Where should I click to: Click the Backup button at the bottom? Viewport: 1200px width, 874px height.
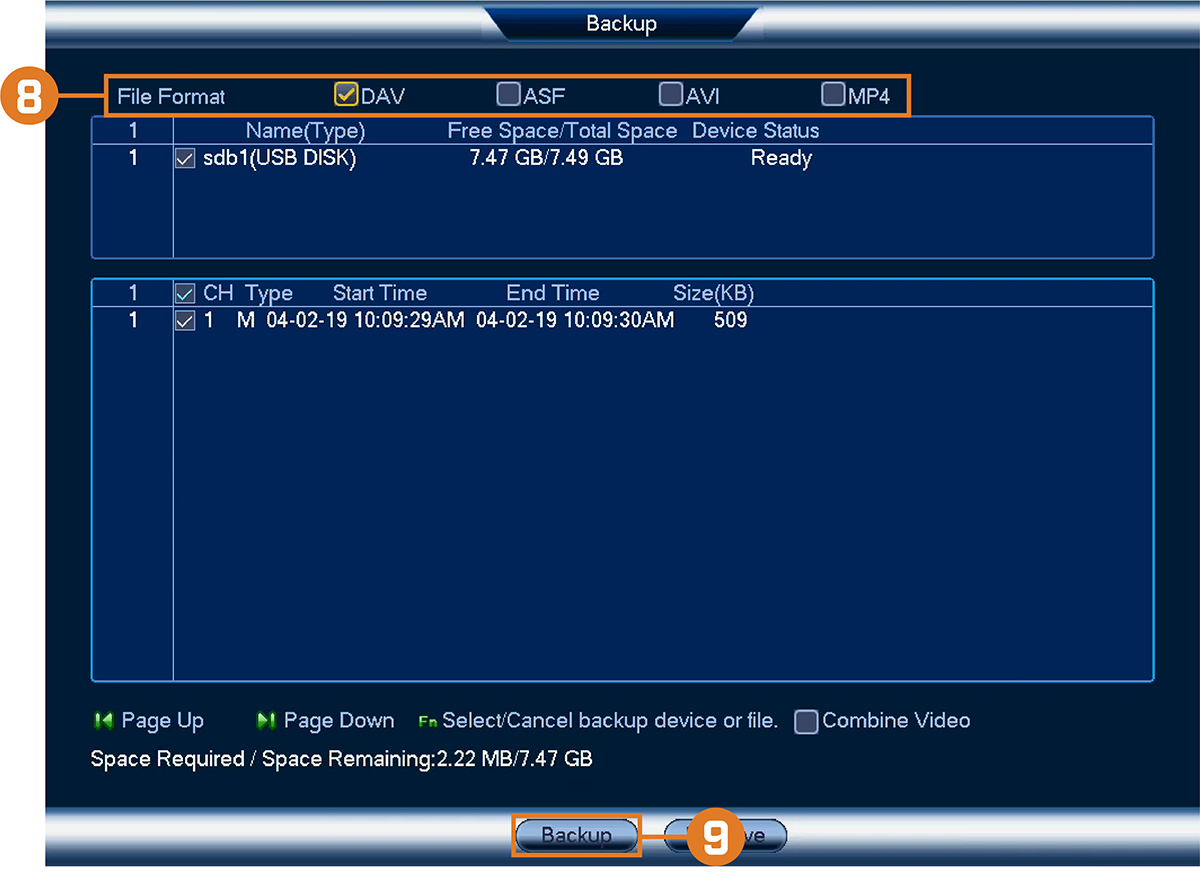coord(576,835)
